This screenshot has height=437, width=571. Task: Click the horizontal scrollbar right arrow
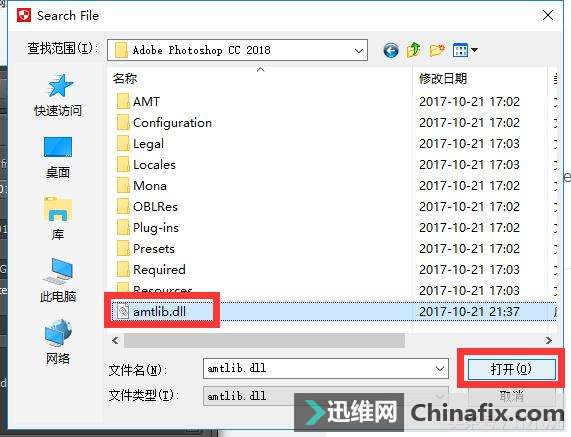pos(549,340)
